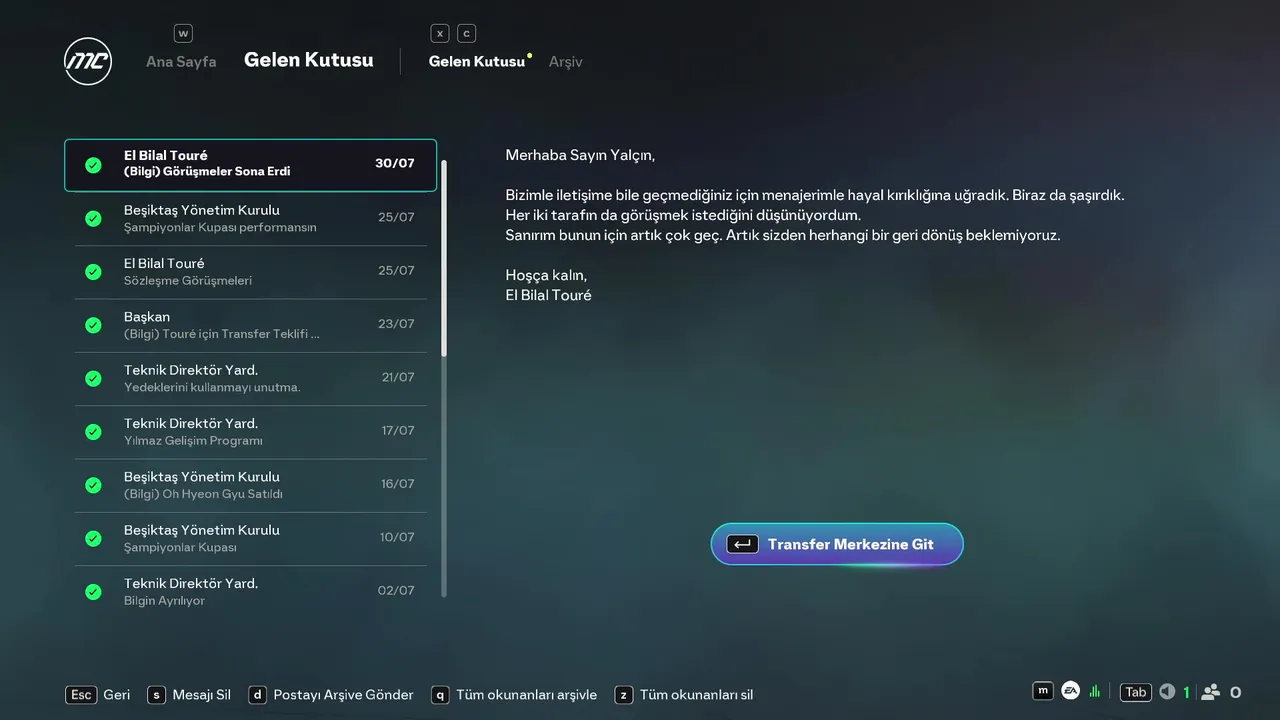This screenshot has width=1280, height=720.
Task: Open Başkan's Touré için Transfer Teklifi message
Action: tap(251, 325)
